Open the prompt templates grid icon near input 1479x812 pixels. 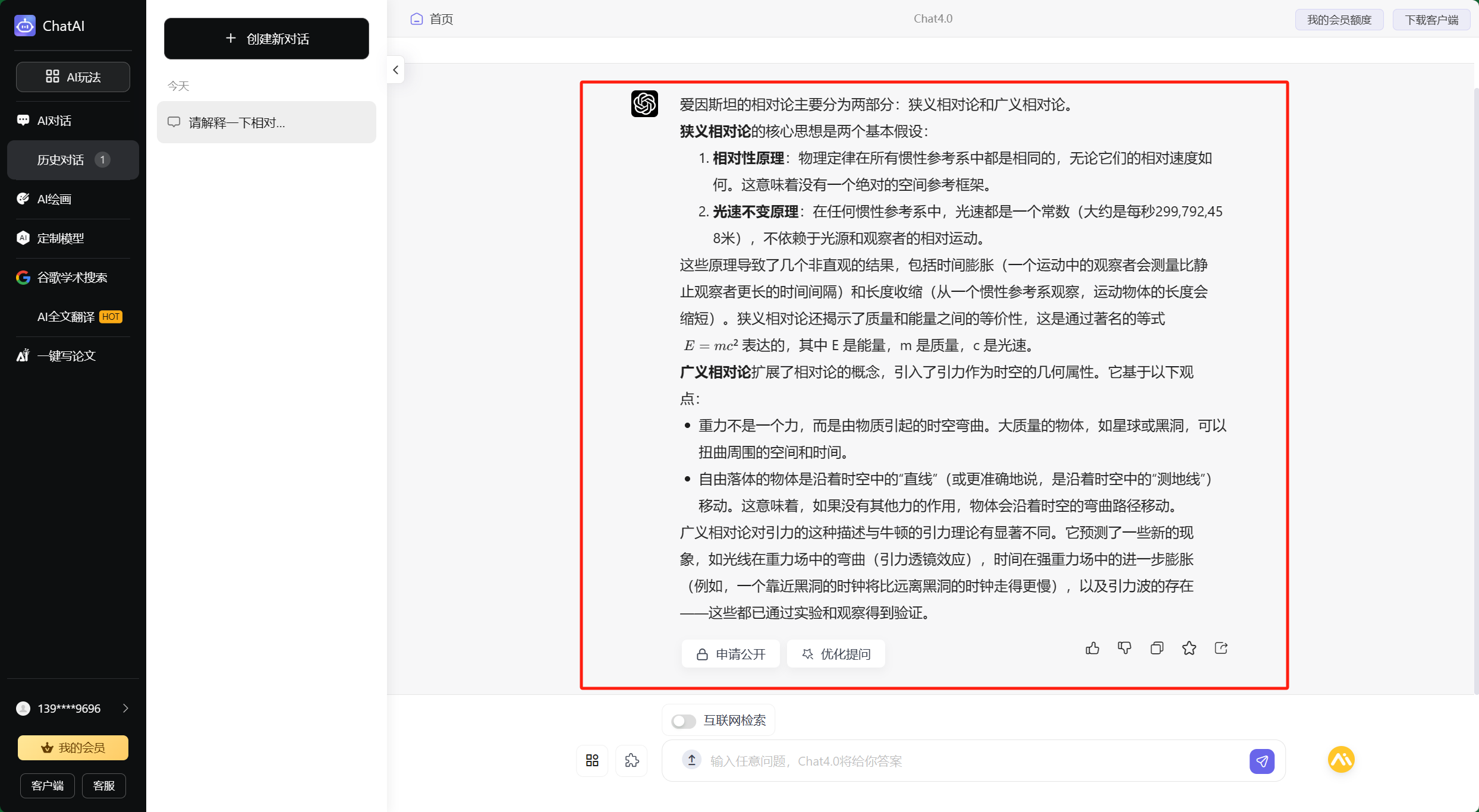[591, 760]
